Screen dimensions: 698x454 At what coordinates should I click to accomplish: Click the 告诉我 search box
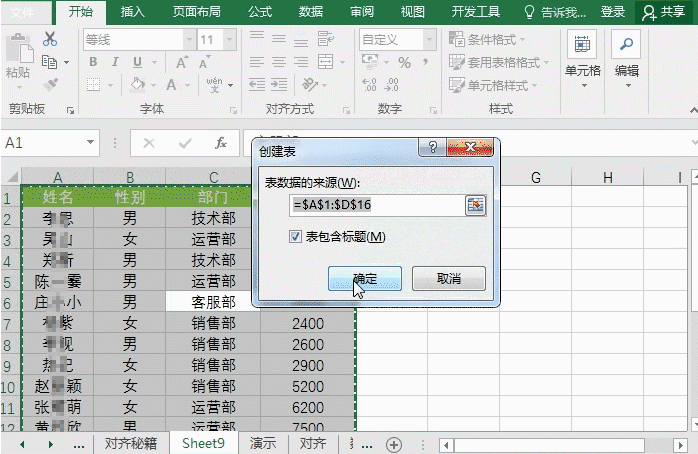tap(555, 12)
